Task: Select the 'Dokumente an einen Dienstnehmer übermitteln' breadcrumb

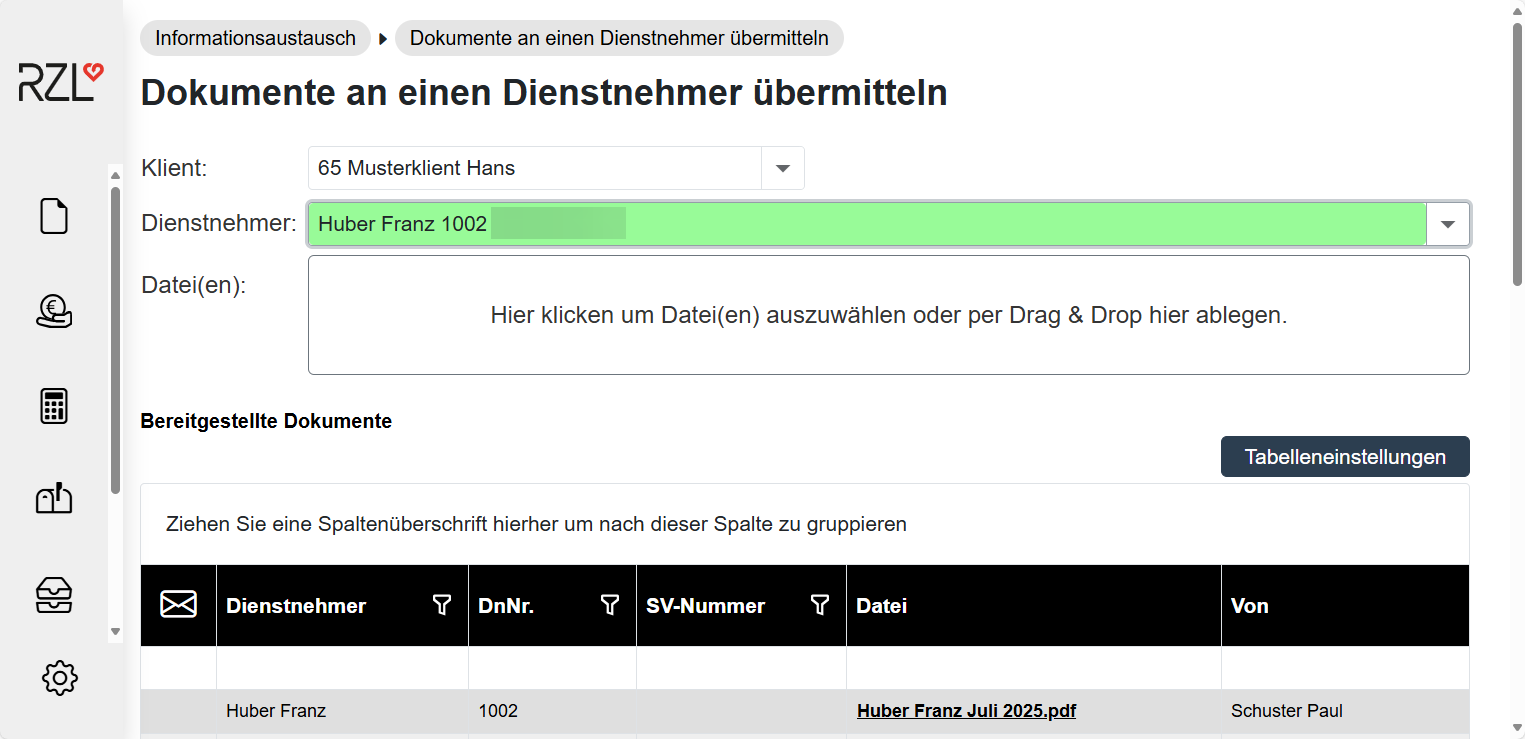Action: pyautogui.click(x=619, y=38)
